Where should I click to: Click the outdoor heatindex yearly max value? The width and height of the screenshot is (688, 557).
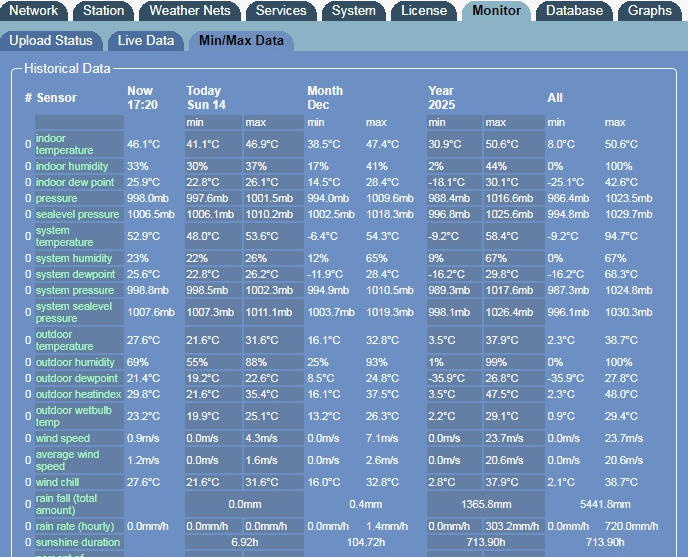coord(502,394)
